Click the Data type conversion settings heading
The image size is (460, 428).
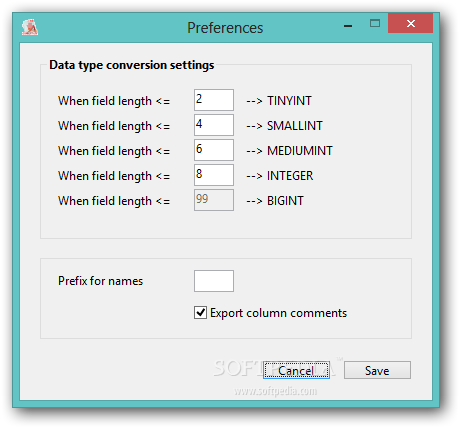(132, 65)
